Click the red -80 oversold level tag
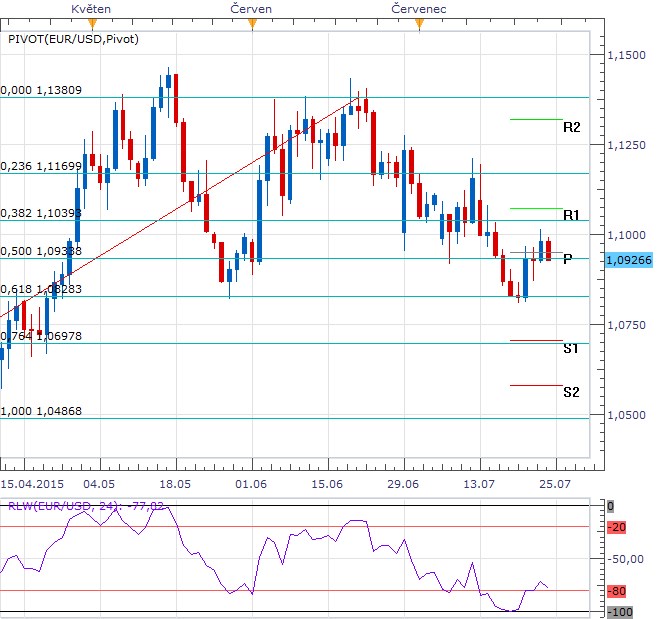The width and height of the screenshot is (662, 619). coord(619,591)
